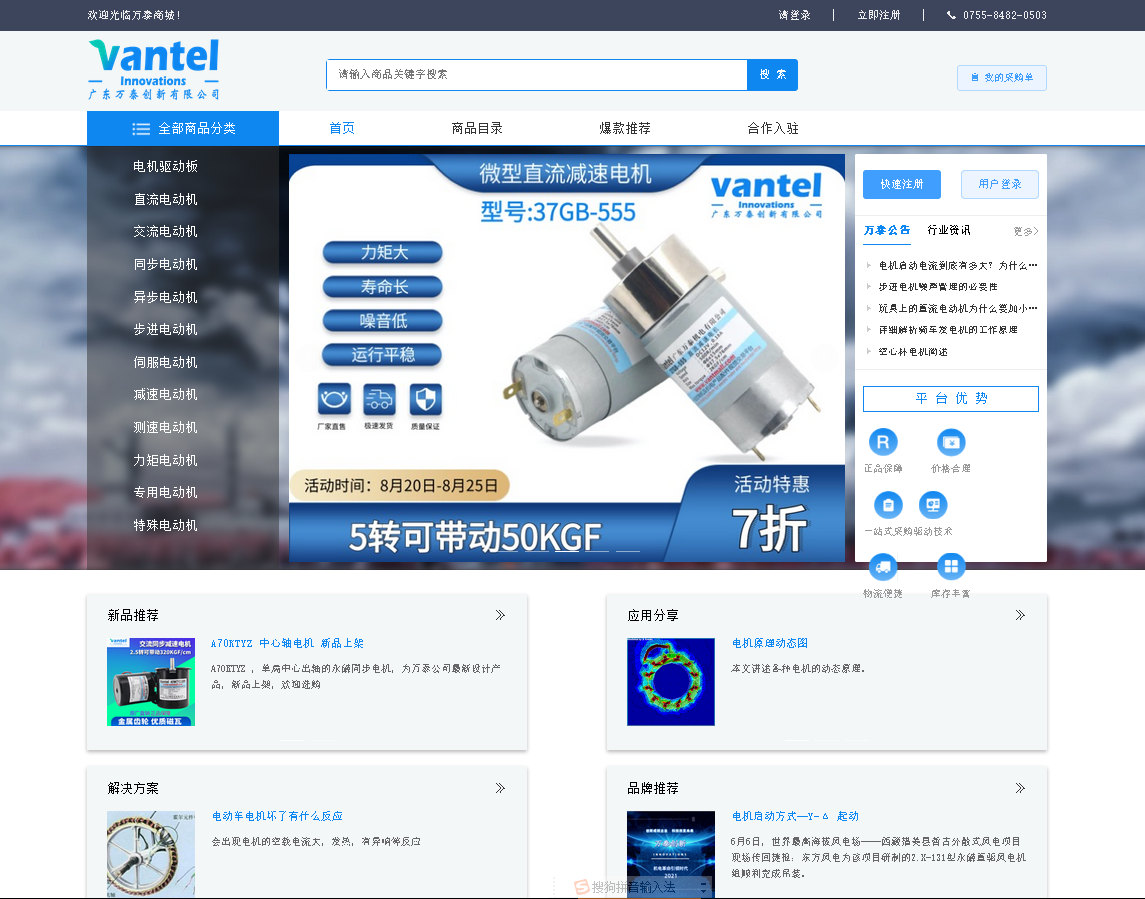This screenshot has height=899, width=1145.
Task: Click the 立即注册 link
Action: (878, 15)
